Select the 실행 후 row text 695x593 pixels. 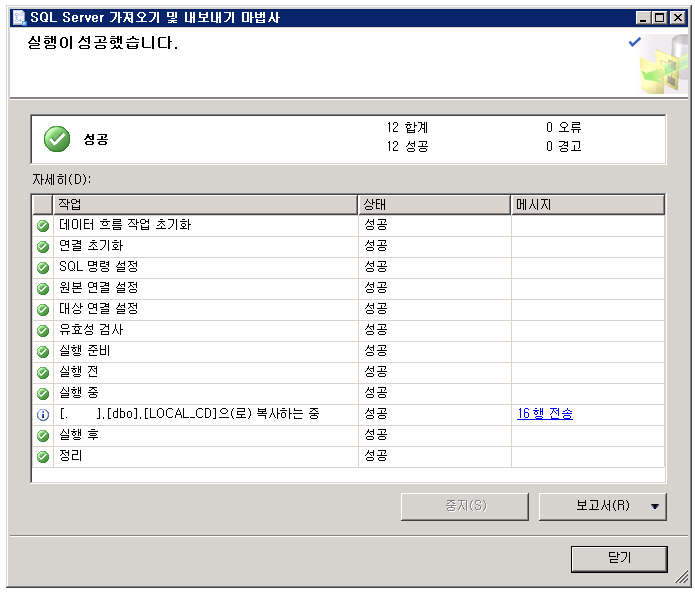point(78,434)
